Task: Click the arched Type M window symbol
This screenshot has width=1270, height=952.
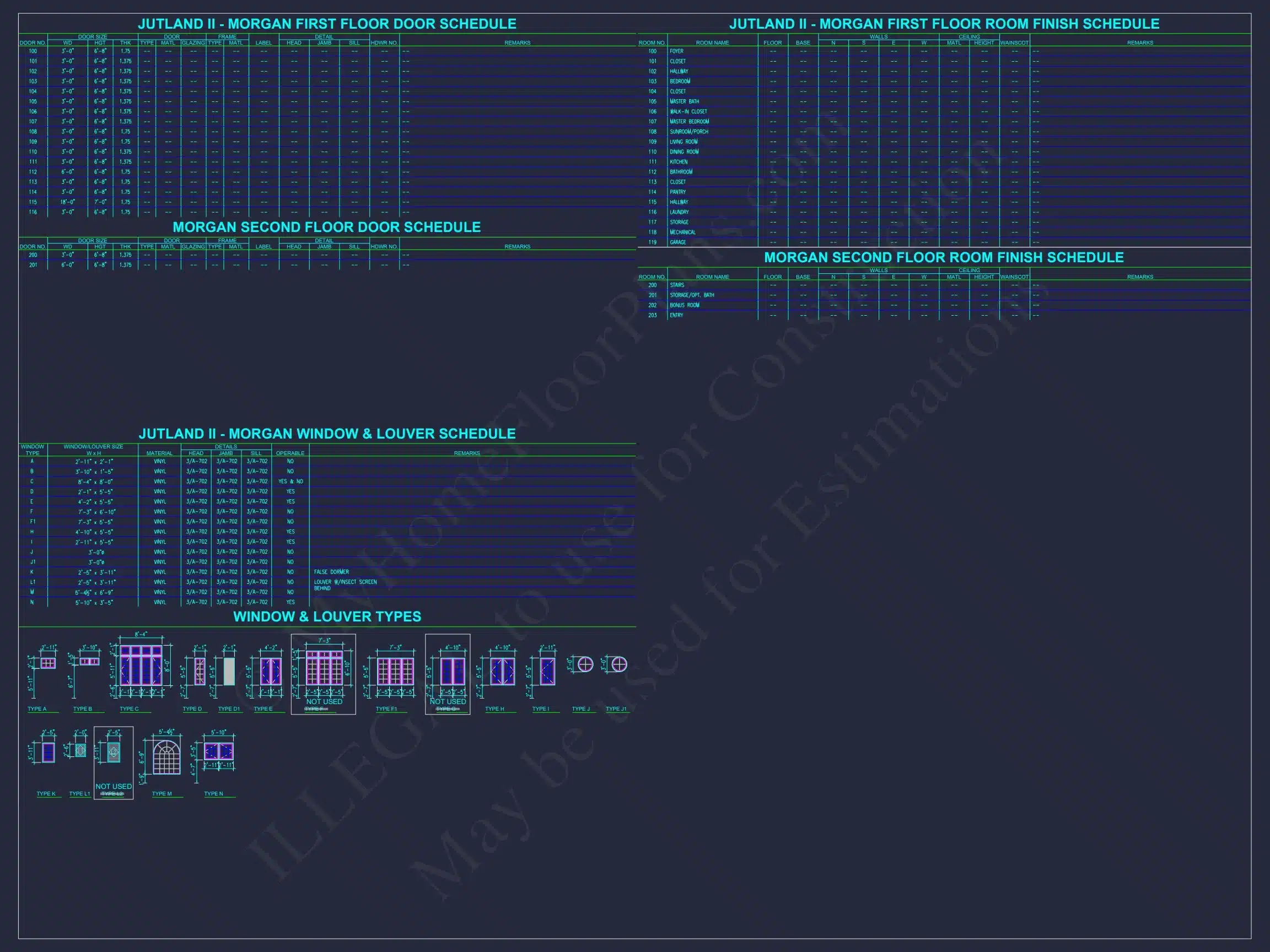Action: point(166,757)
